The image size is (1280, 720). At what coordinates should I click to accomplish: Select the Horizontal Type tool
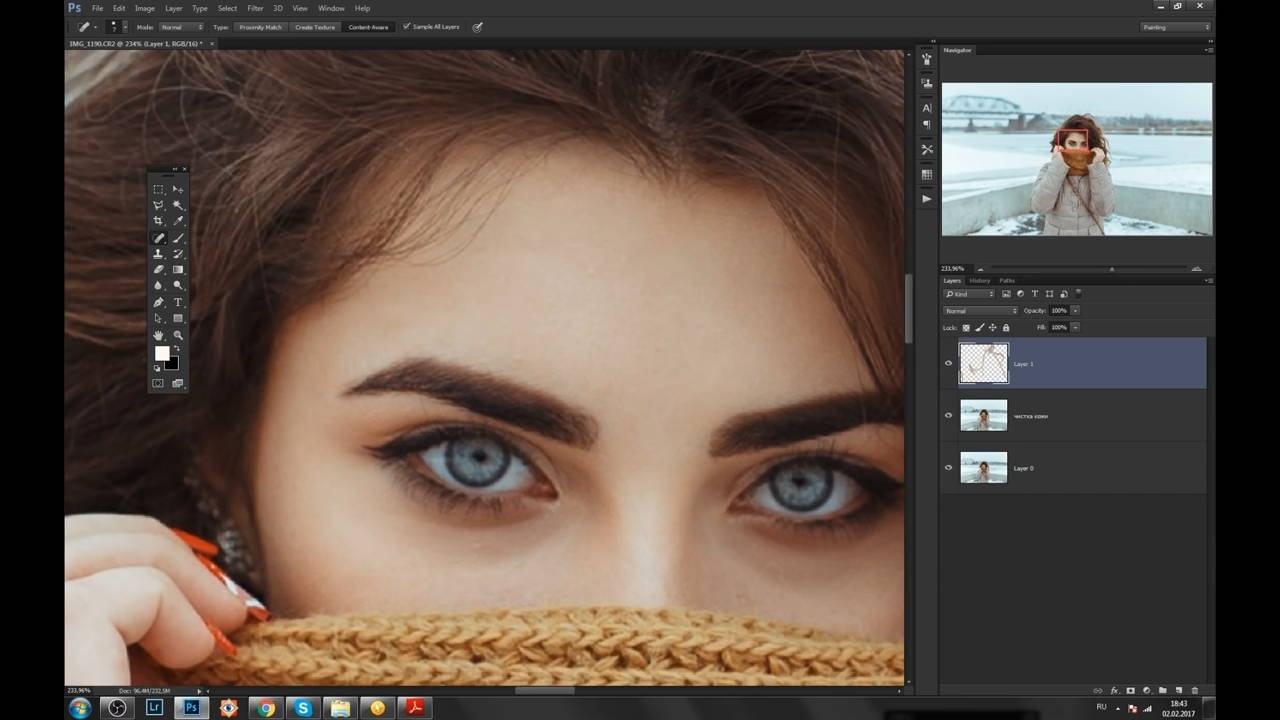(178, 302)
